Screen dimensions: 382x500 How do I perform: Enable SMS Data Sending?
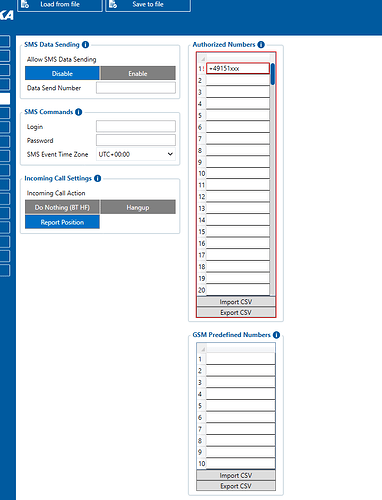[138, 73]
